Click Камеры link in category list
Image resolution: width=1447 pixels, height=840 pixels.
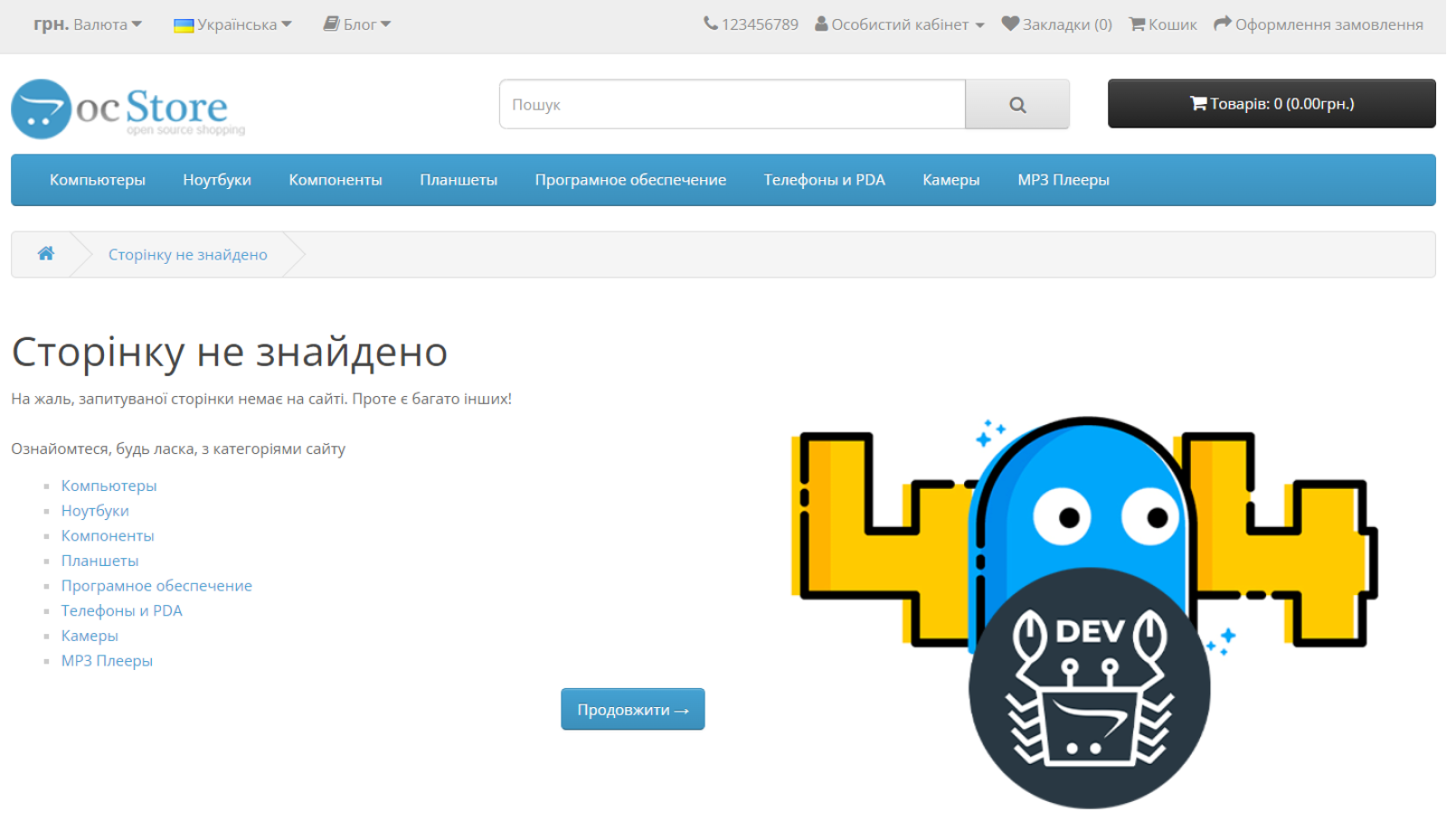point(90,636)
